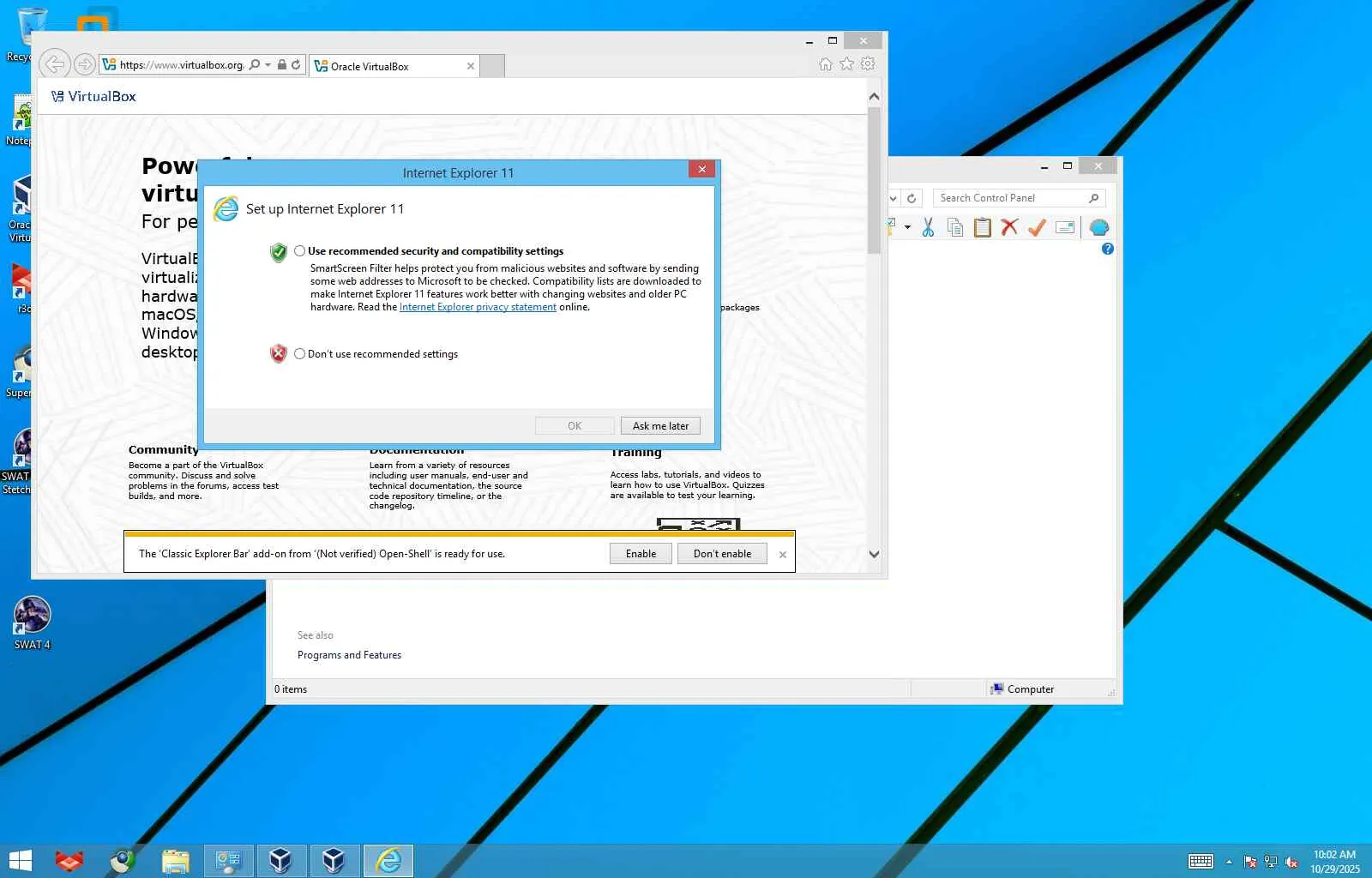Open Control Panel help question mark
Viewport: 1372px width, 878px height.
pos(1108,249)
